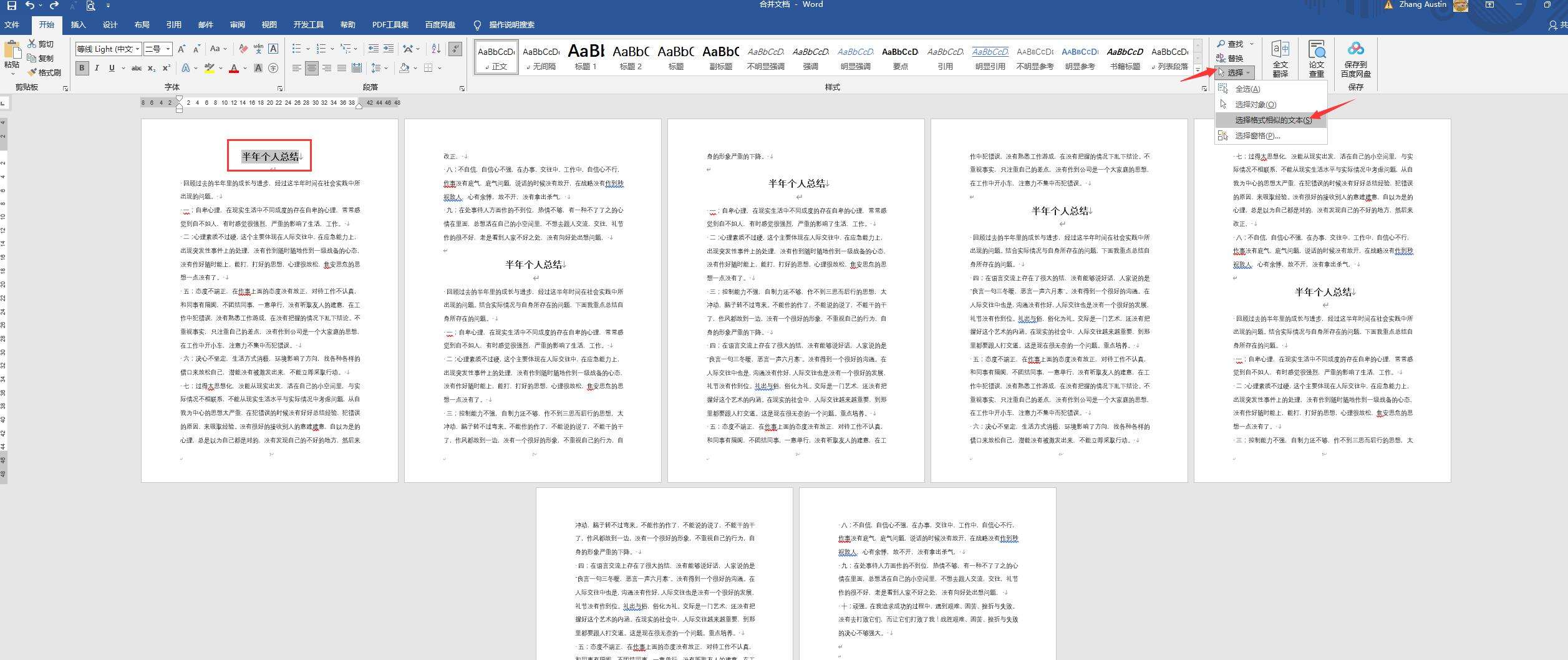Click the format painter (格式刷) icon
1568x660 pixels.
44,72
